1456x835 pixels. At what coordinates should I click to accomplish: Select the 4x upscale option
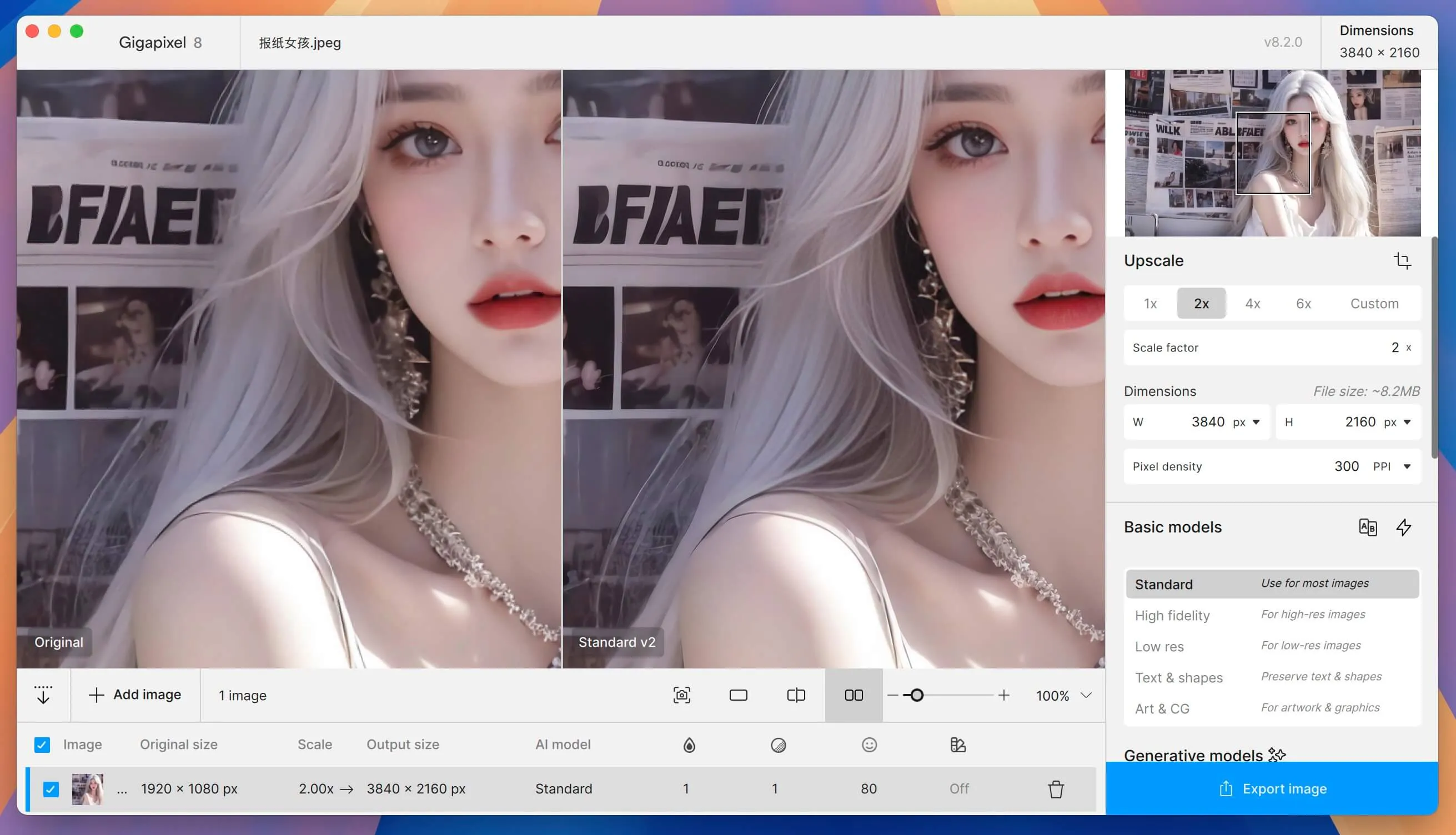[x=1252, y=303]
